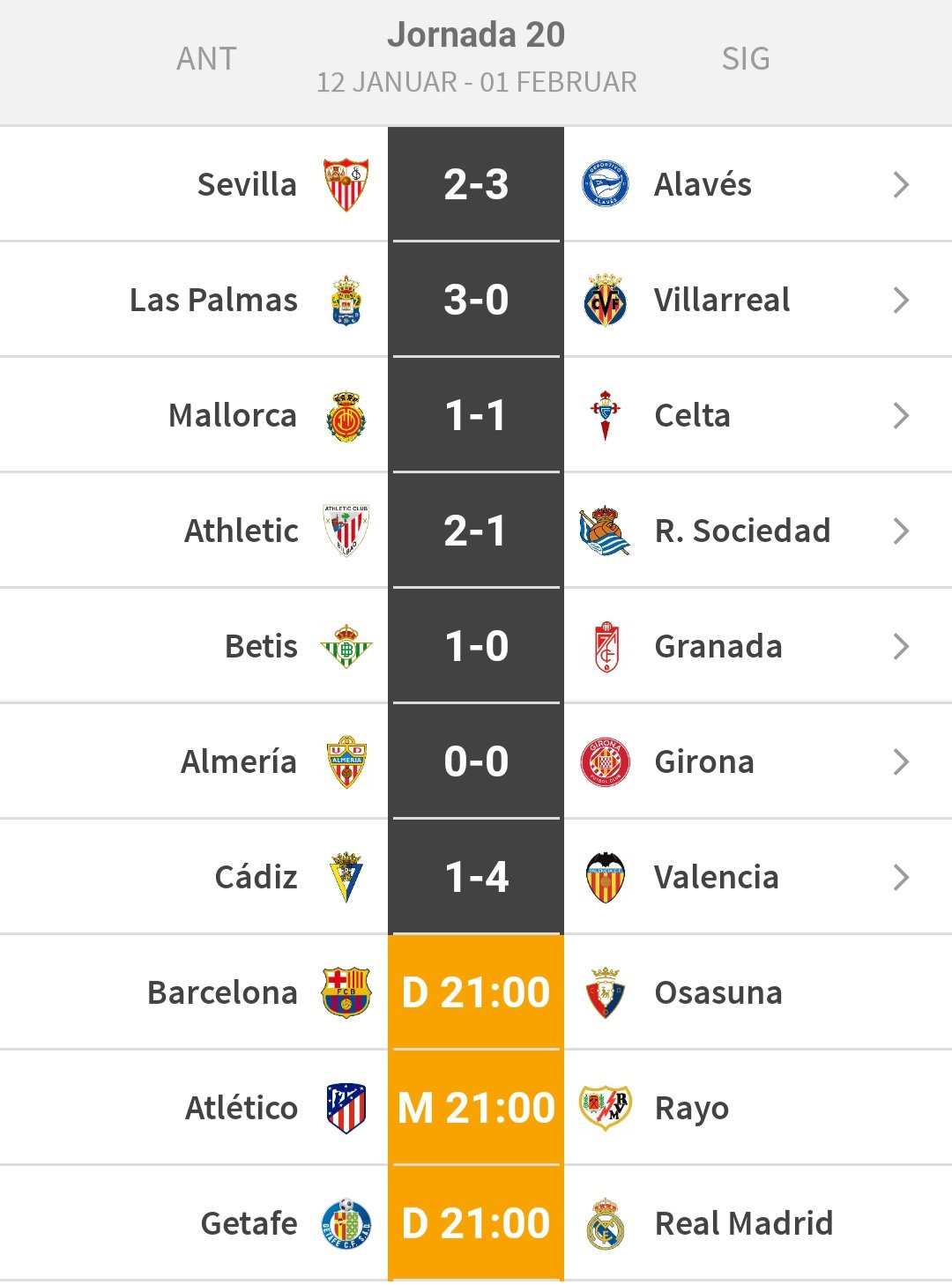Click the Real Madrid crest
This screenshot has width=952, height=1285.
[x=606, y=1223]
